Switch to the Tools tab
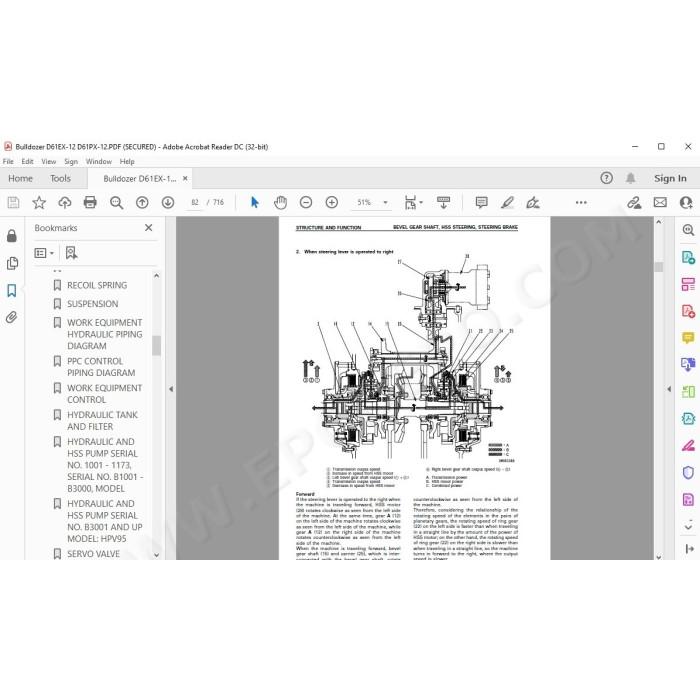700x700 pixels. [x=60, y=179]
